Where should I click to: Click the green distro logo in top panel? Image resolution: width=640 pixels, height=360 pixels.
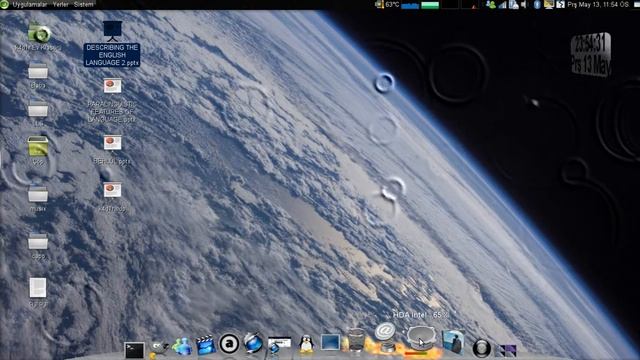pos(4,4)
